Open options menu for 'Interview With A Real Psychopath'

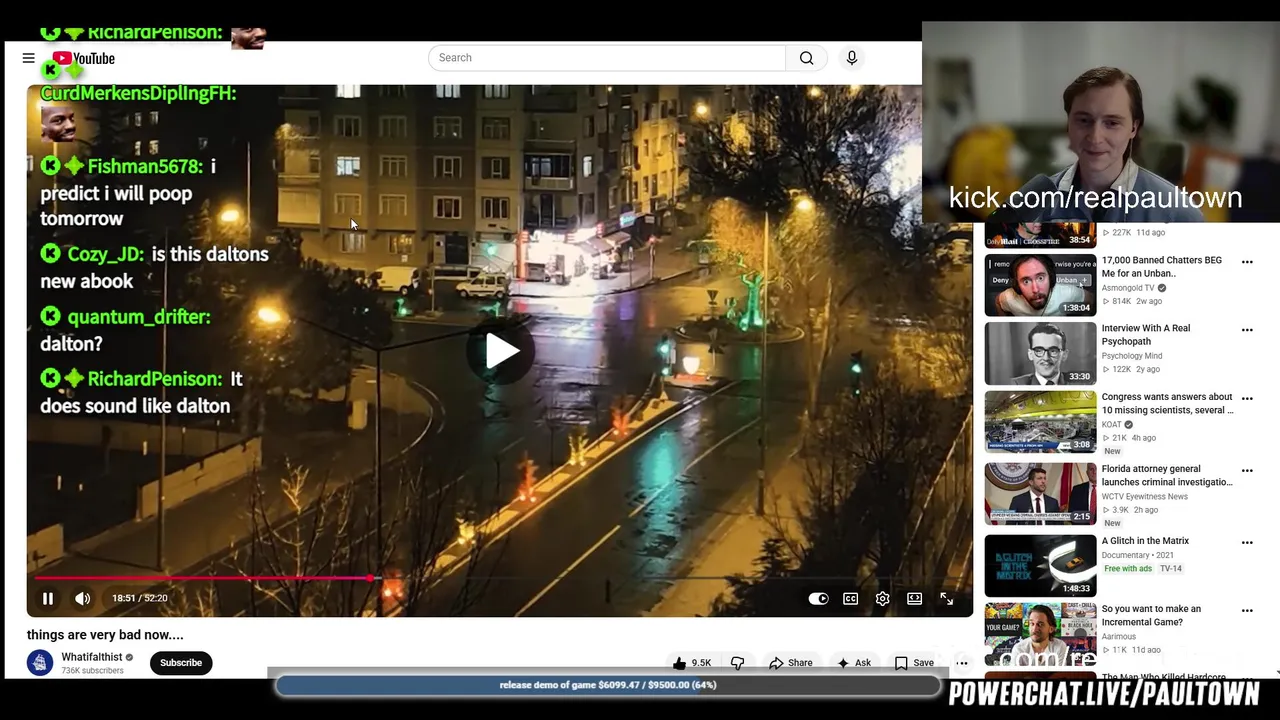tap(1247, 330)
